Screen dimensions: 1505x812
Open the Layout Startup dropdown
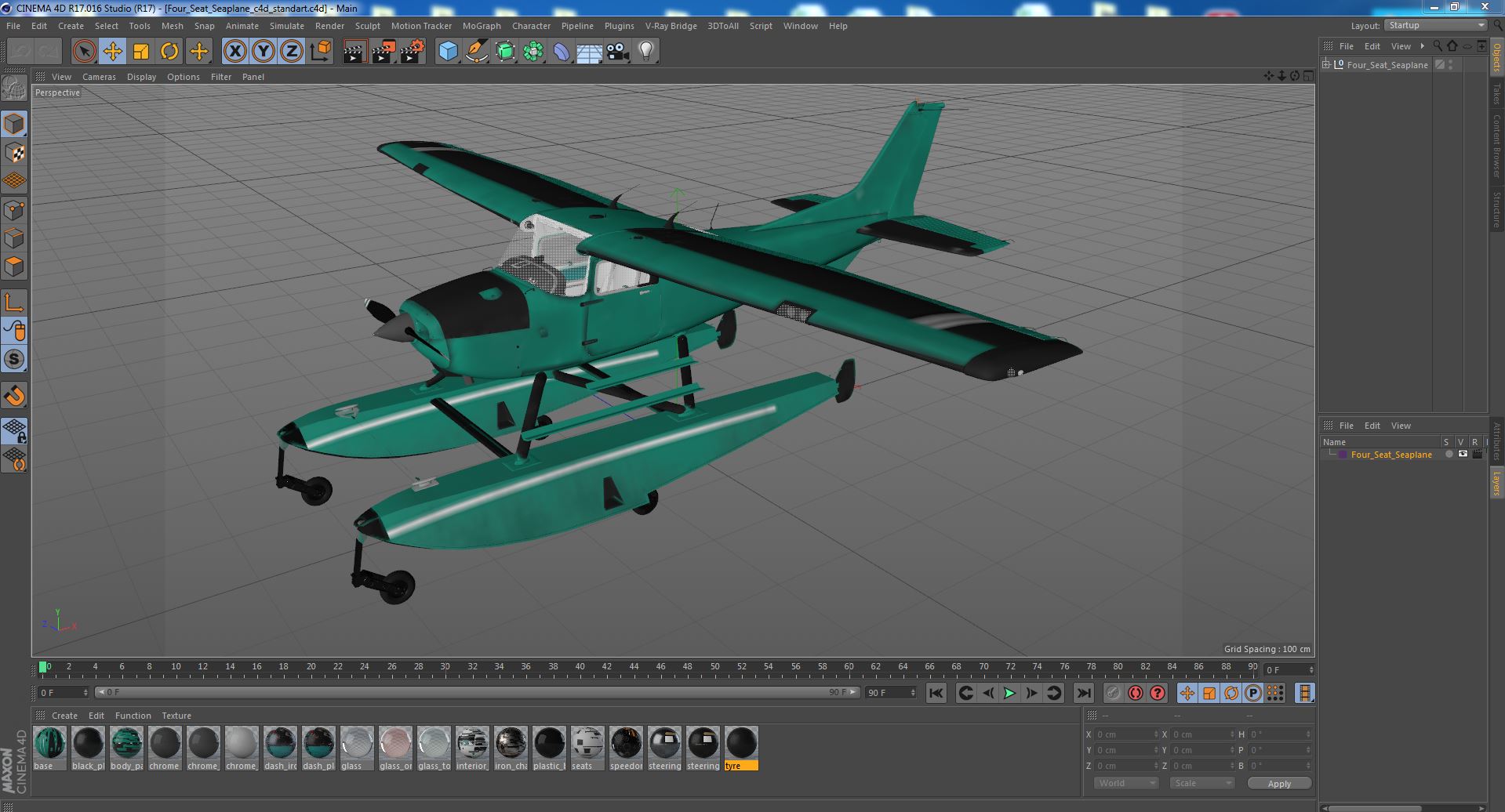pos(1435,25)
